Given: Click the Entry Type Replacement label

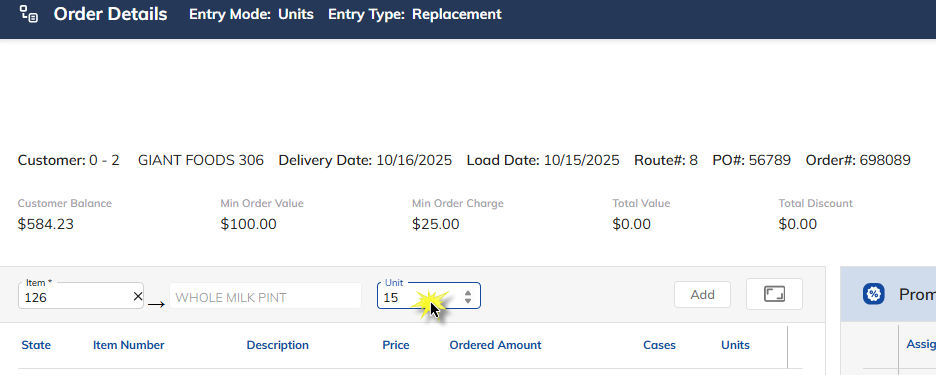Looking at the screenshot, I should (415, 14).
